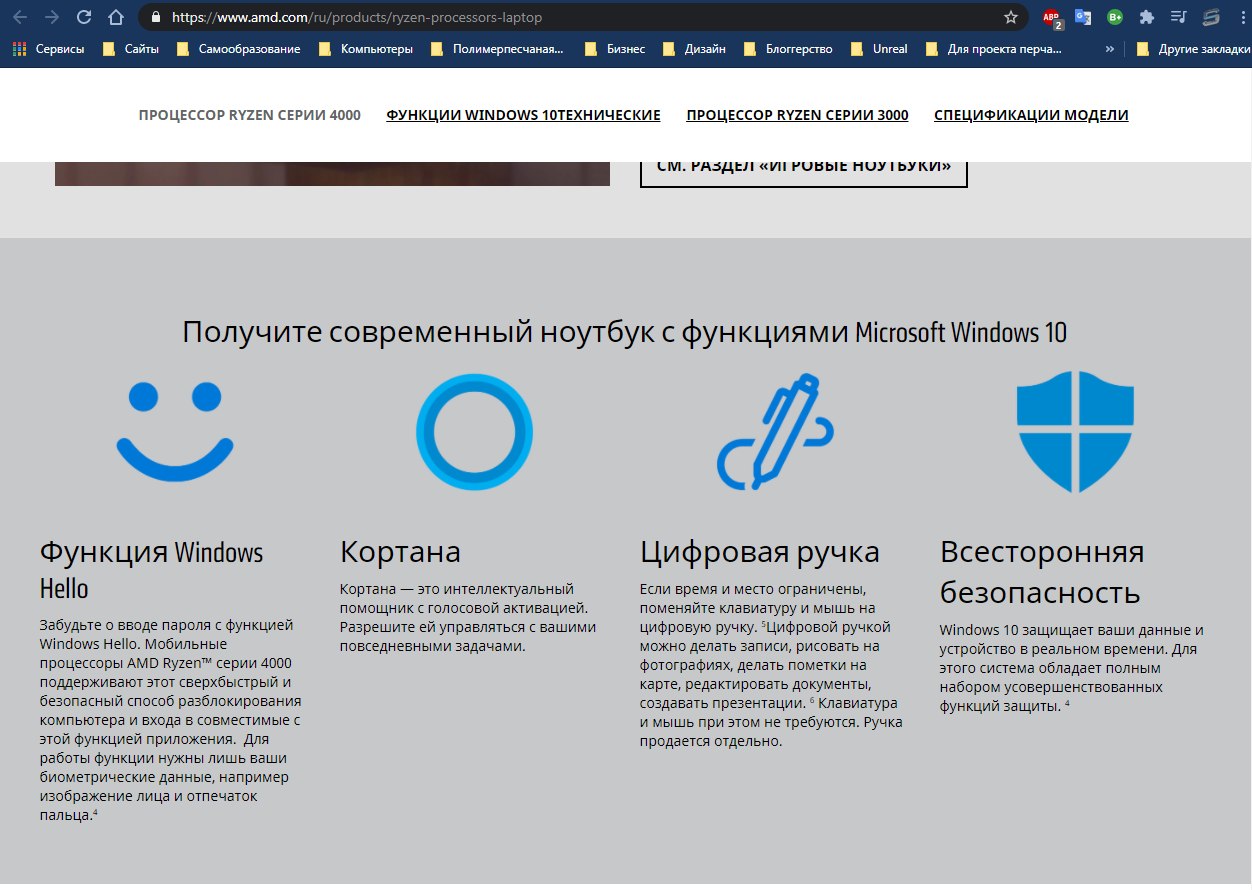Open the Google Translate extension icon

[x=1083, y=17]
